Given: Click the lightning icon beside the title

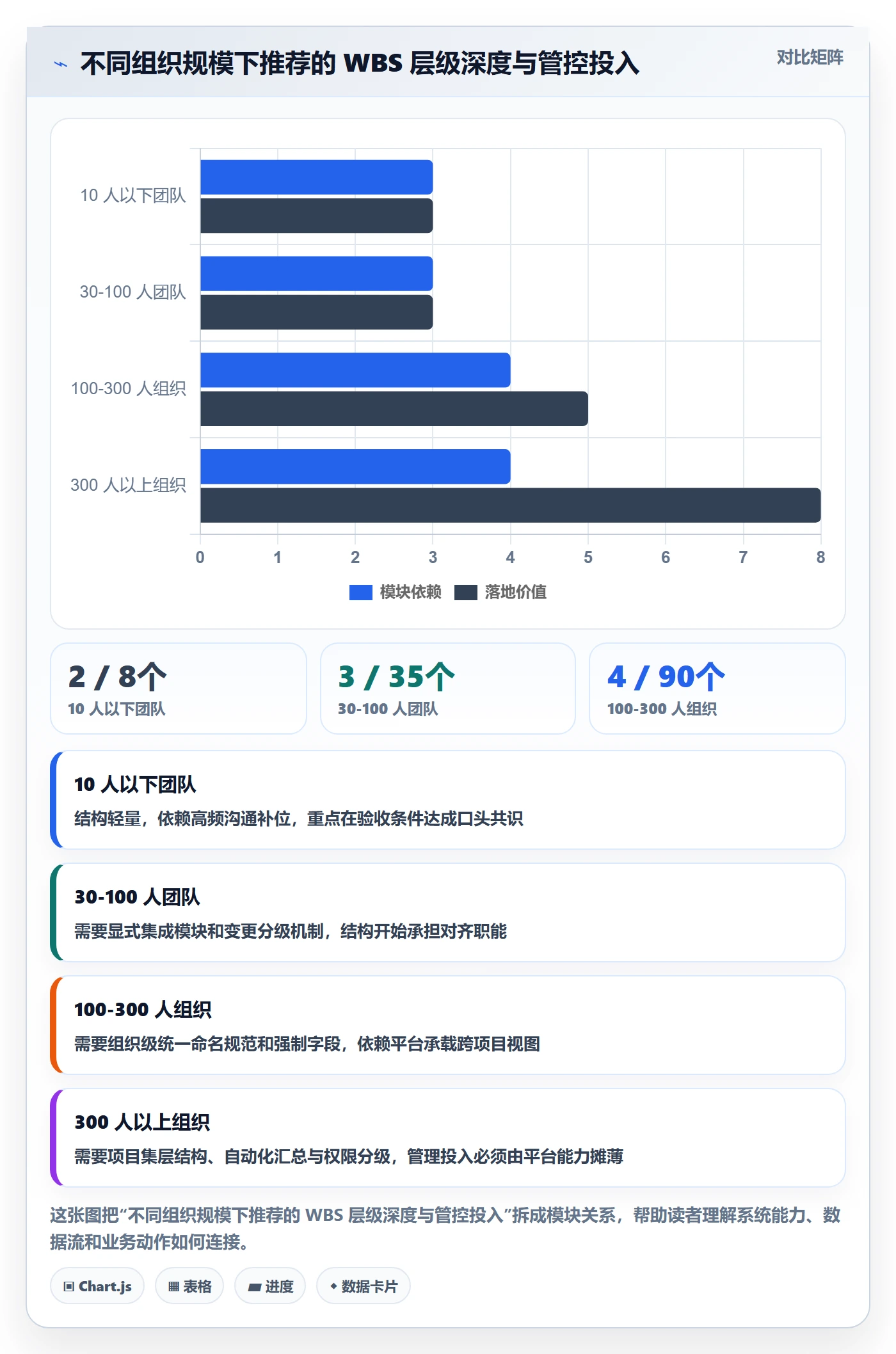Looking at the screenshot, I should pyautogui.click(x=61, y=64).
